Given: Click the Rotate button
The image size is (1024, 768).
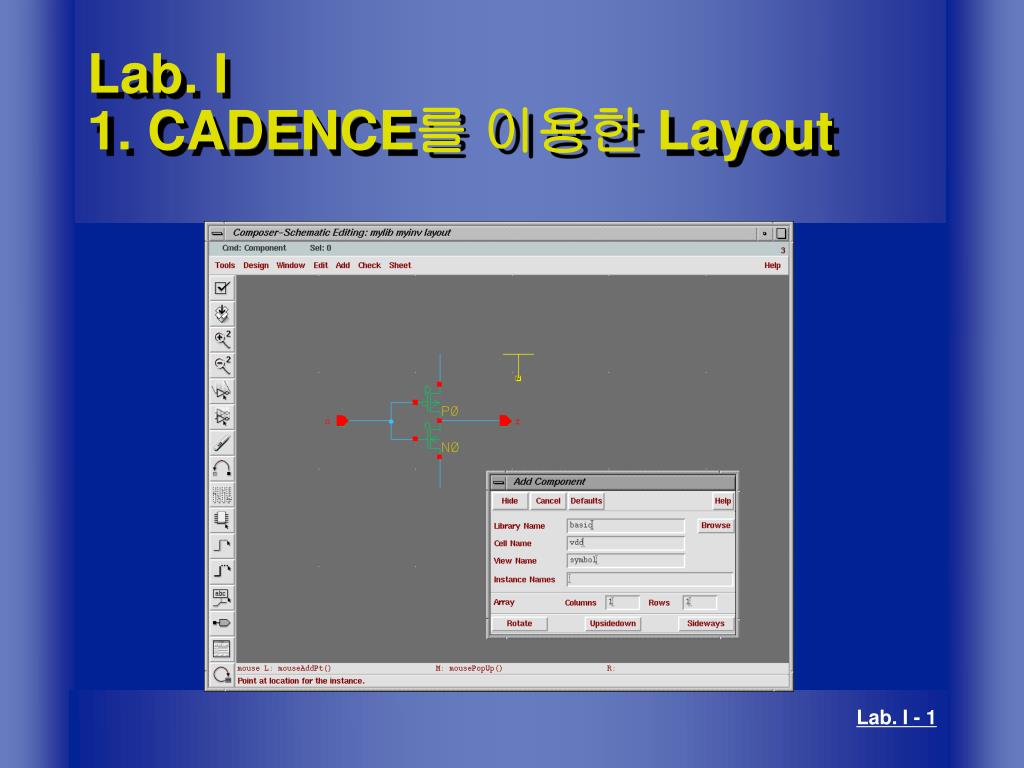Looking at the screenshot, I should 519,624.
